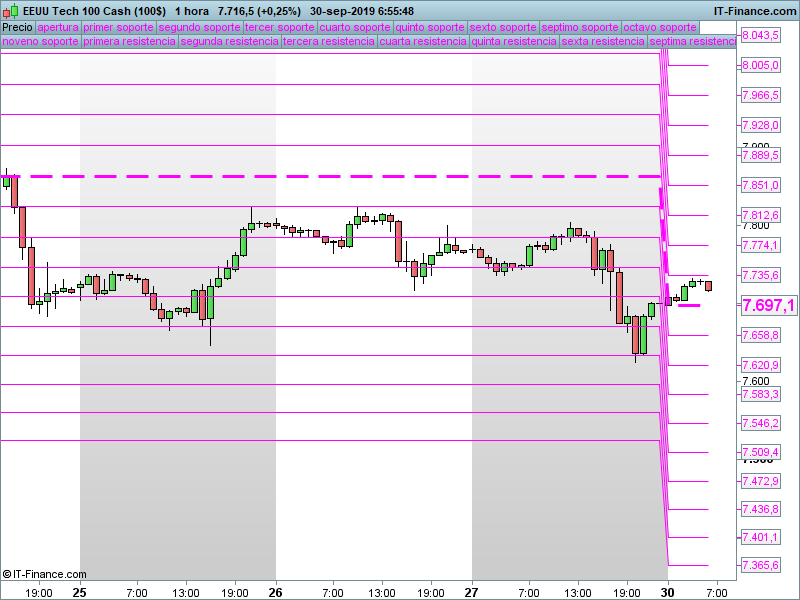Select the septima resistencia label

tap(692, 41)
